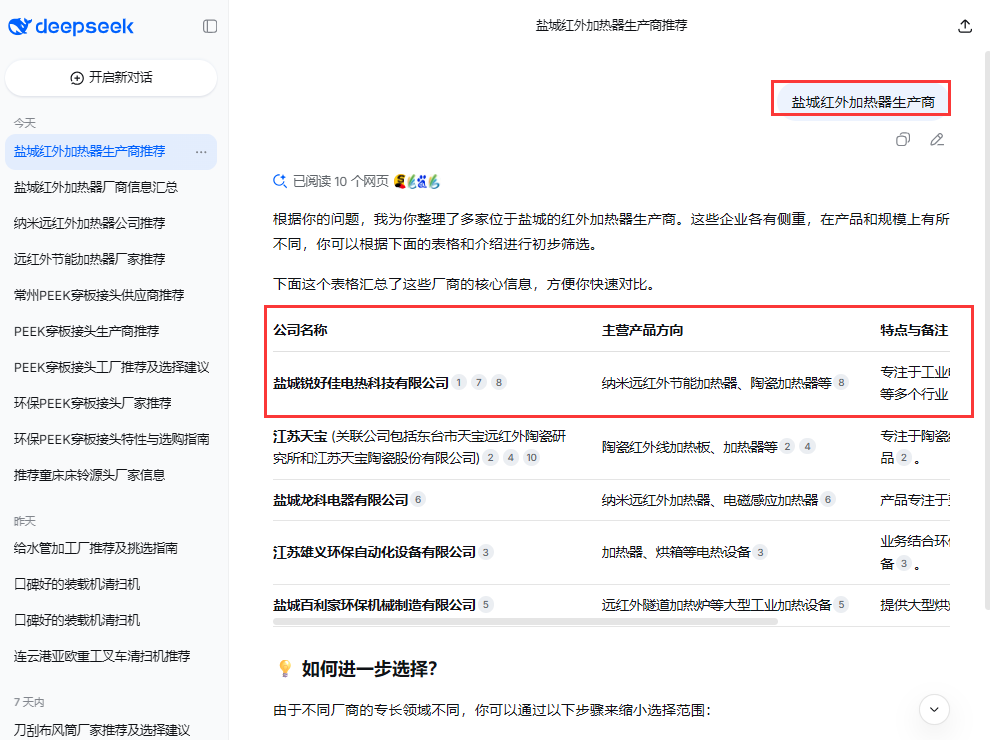Collapse the sidebar with the panel icon
Screen dimensions: 990x740
coord(210,27)
